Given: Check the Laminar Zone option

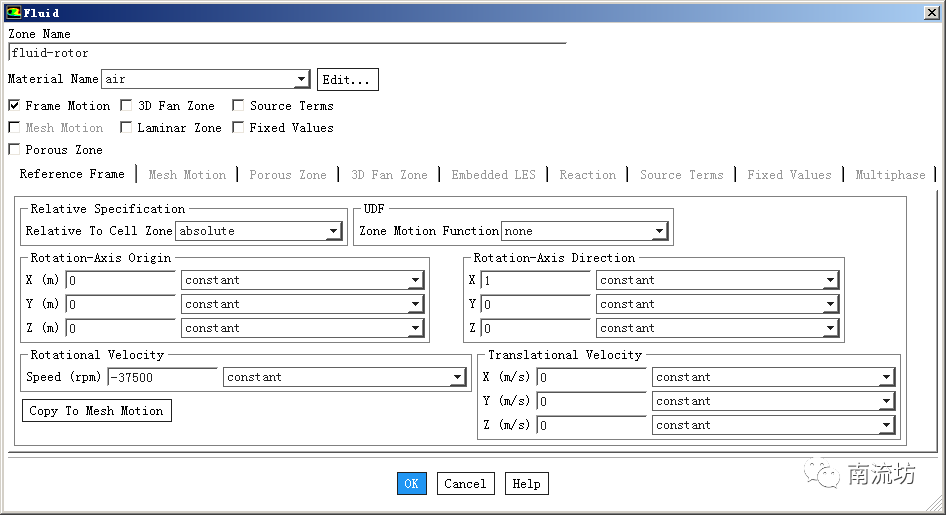Looking at the screenshot, I should tap(127, 127).
